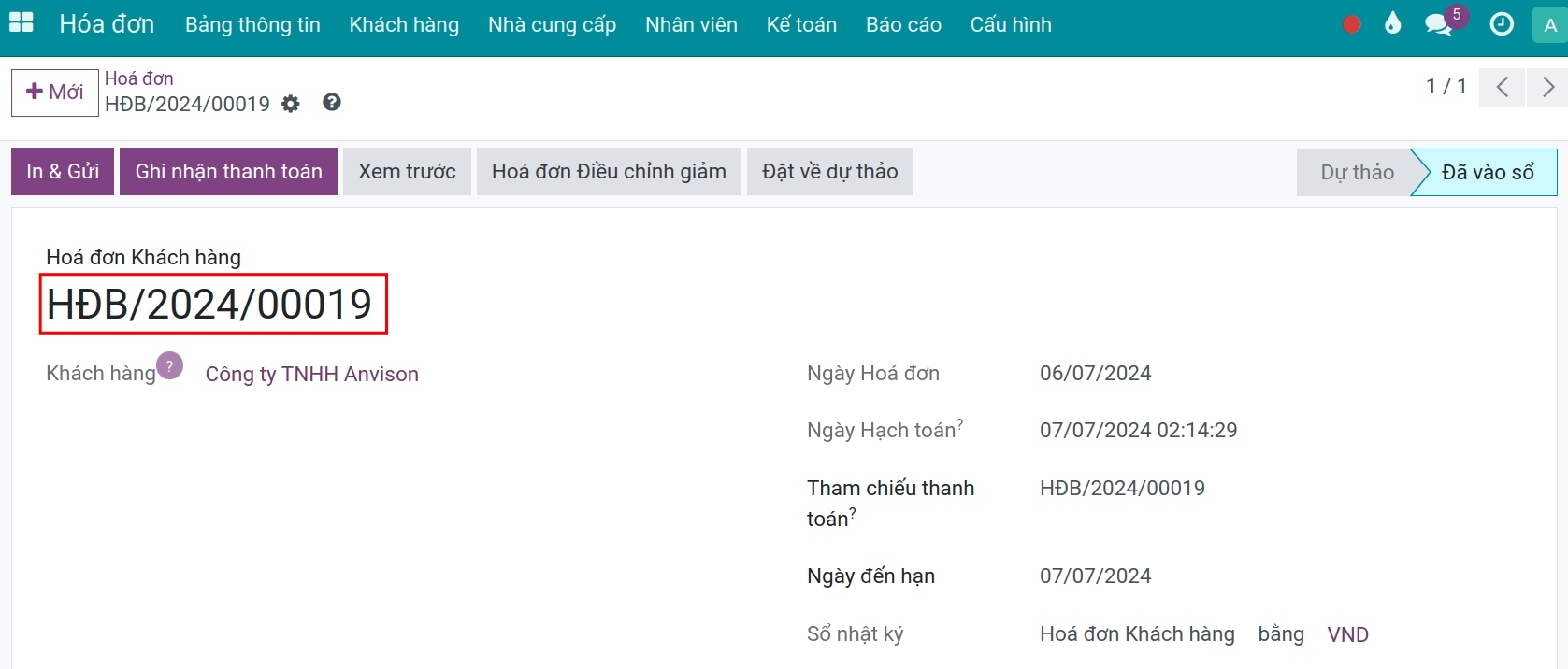
Task: Click breadcrumb record name HĐB/2024/00019
Action: (187, 104)
